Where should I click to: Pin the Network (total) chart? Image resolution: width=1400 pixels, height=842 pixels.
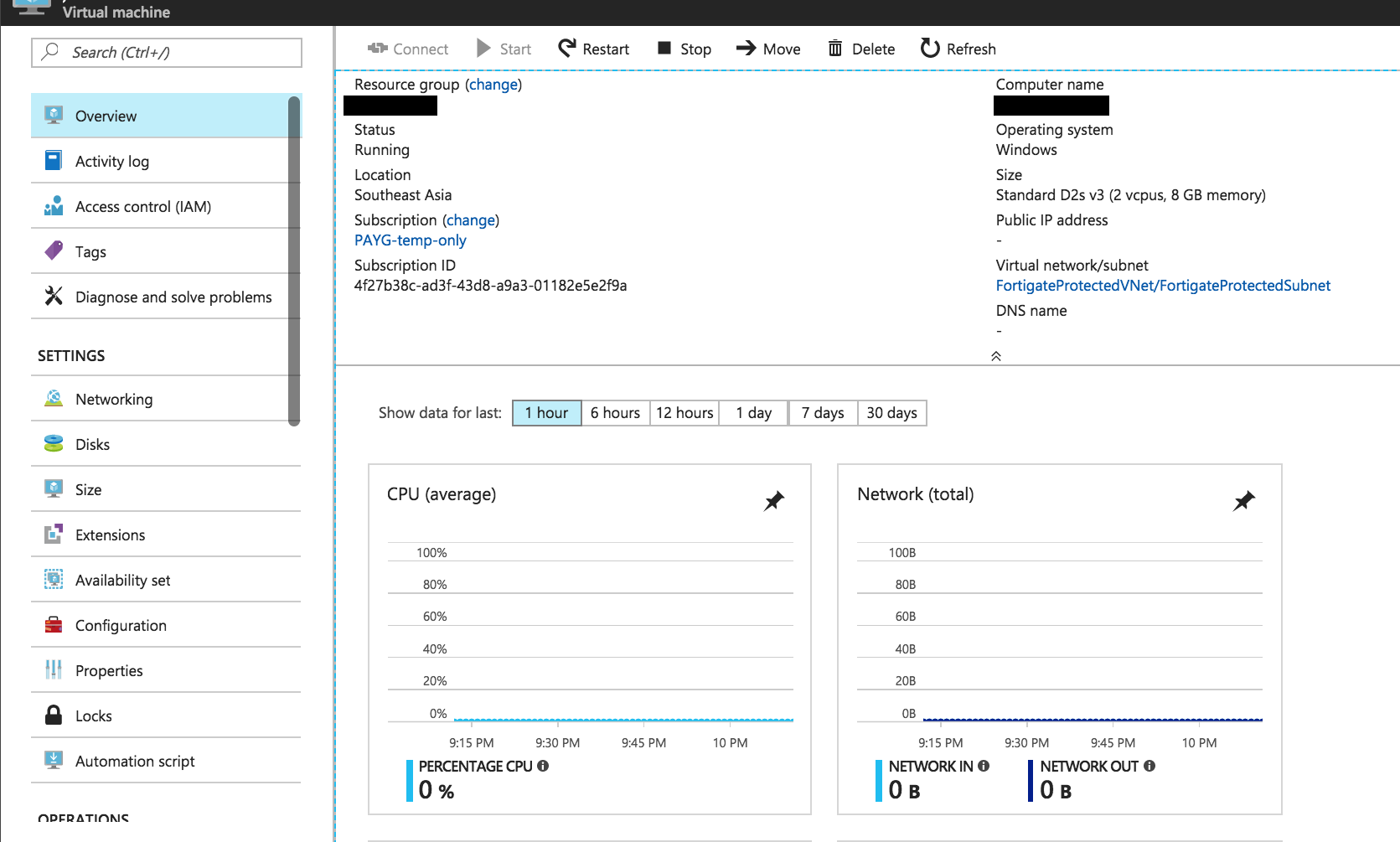pyautogui.click(x=1243, y=500)
